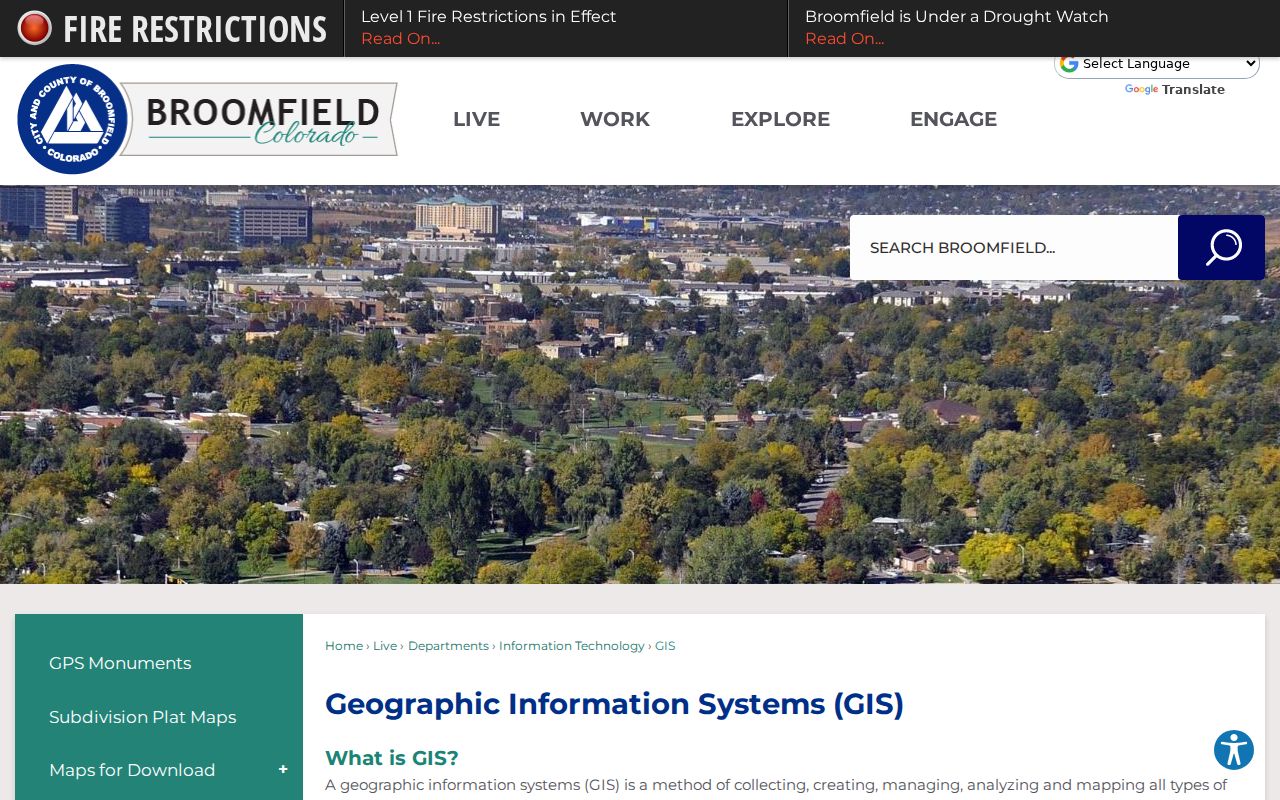The image size is (1280, 800).
Task: Open the LIVE menu
Action: (476, 119)
